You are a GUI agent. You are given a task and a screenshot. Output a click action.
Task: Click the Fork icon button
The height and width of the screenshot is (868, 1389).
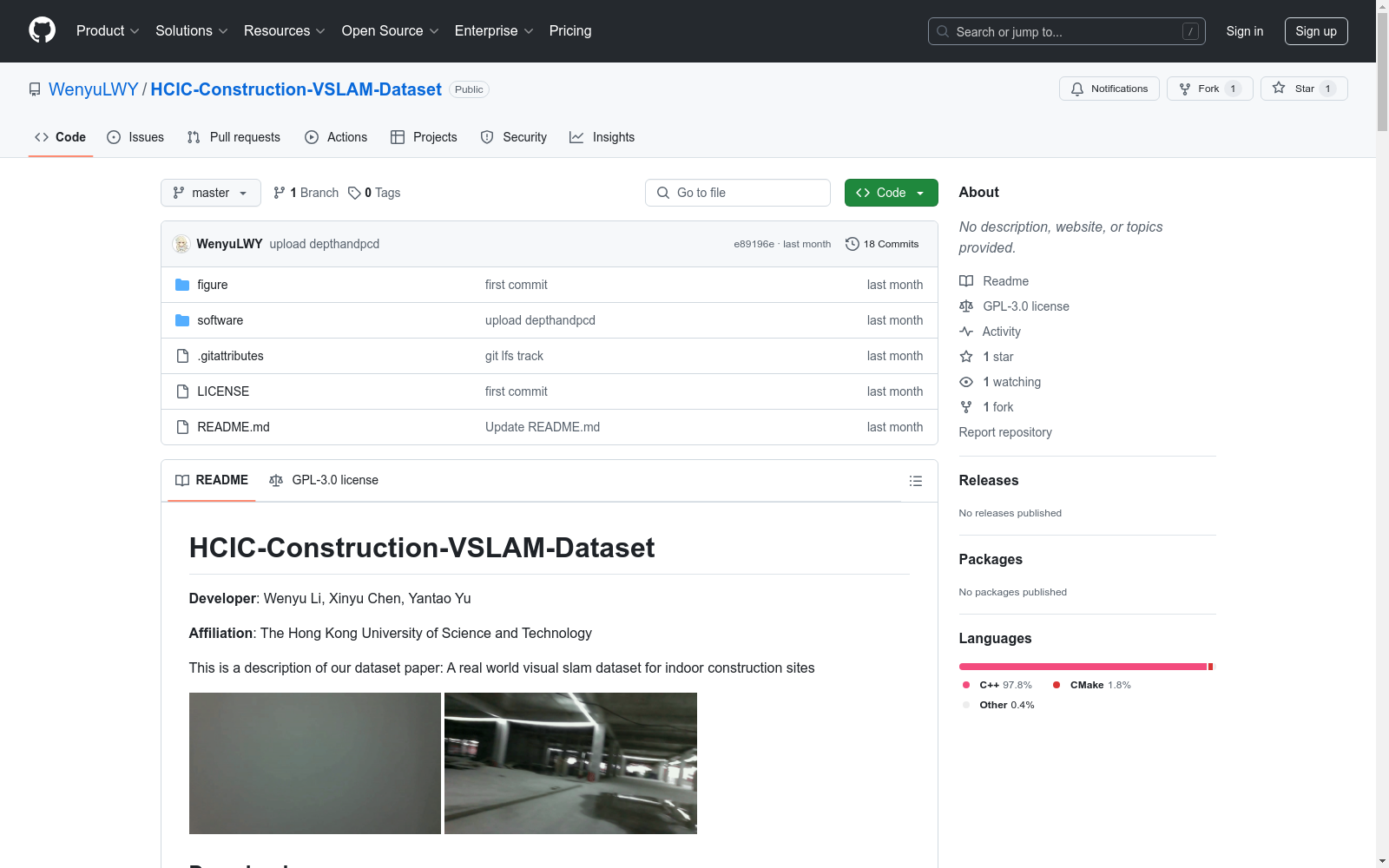[1210, 89]
